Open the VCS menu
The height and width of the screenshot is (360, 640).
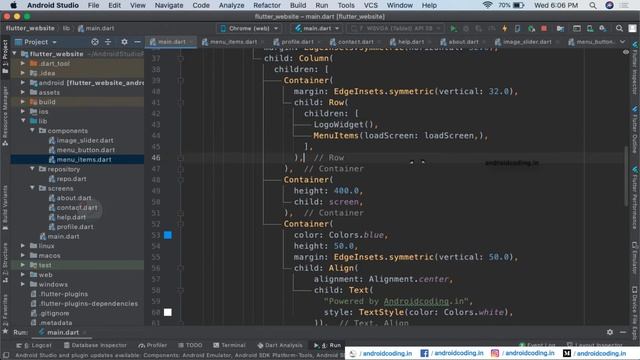pyautogui.click(x=370, y=5)
